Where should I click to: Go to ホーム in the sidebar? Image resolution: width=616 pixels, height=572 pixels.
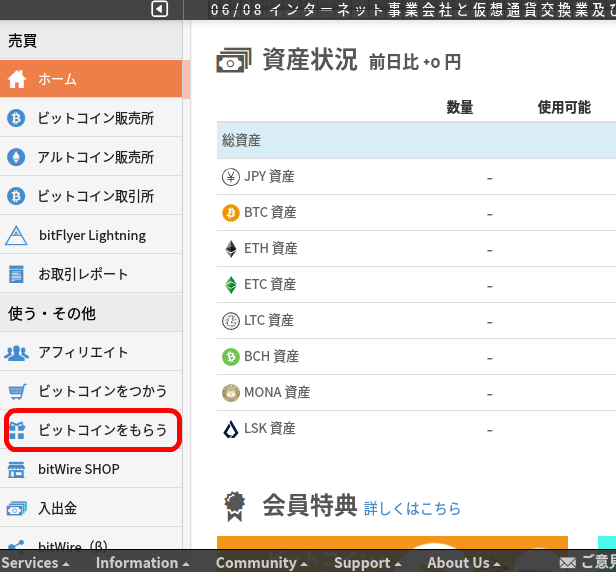pyautogui.click(x=91, y=79)
